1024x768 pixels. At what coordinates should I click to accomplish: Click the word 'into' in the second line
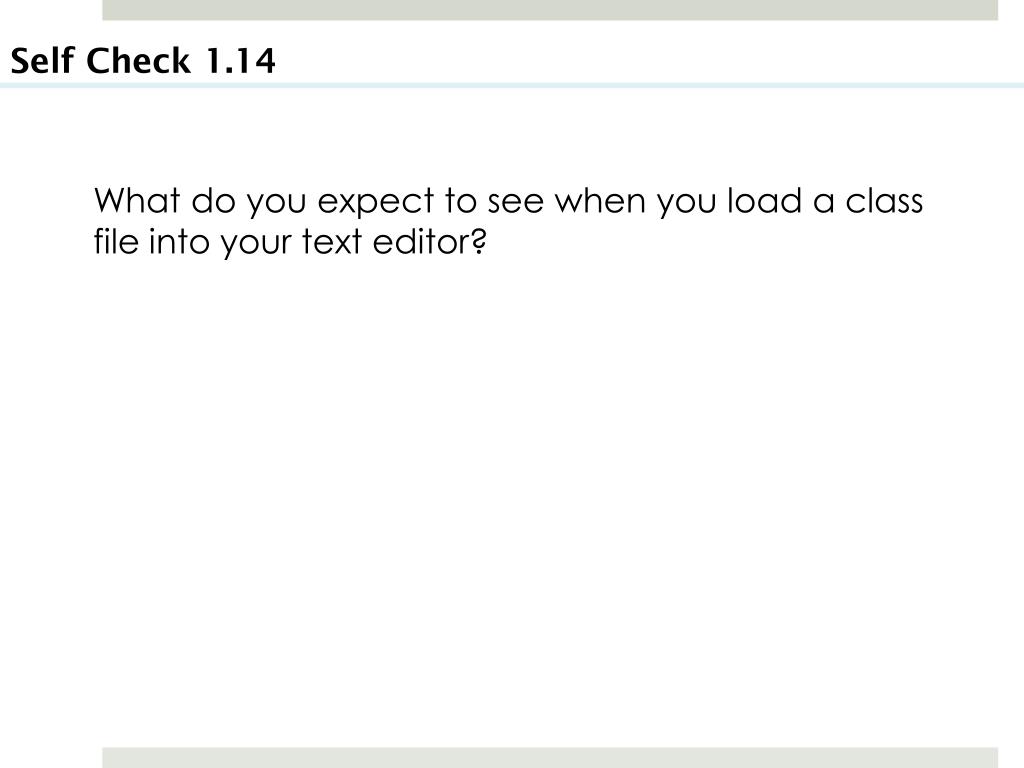[174, 241]
